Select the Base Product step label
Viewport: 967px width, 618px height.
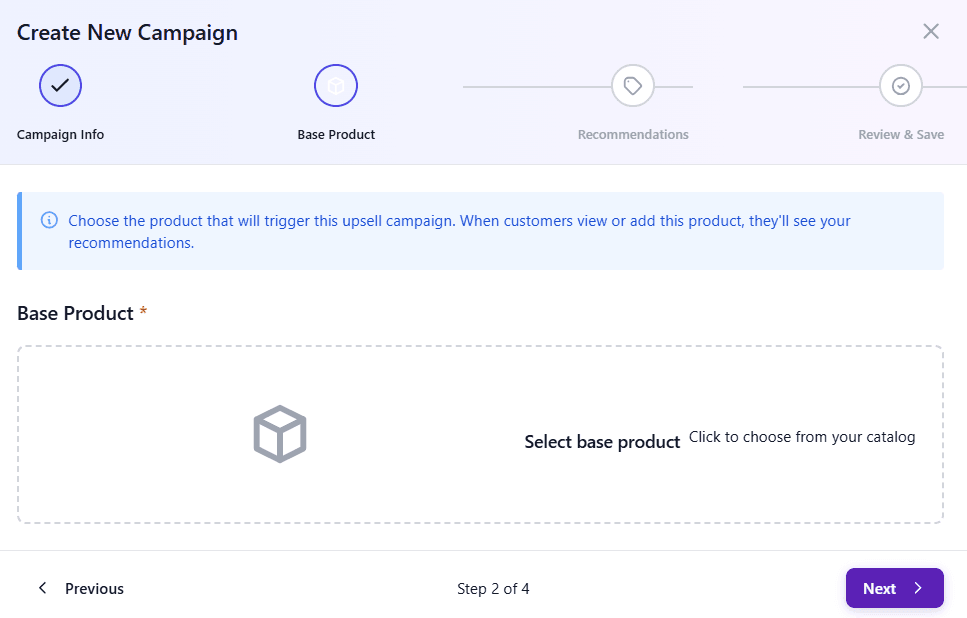tap(336, 134)
